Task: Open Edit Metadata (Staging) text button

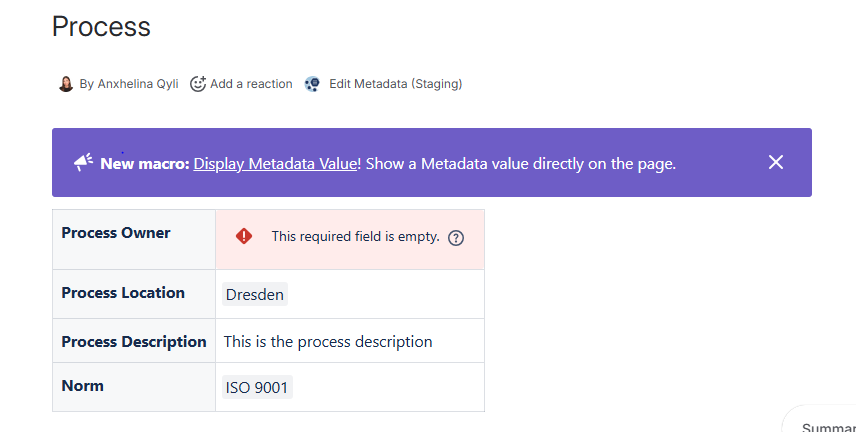Action: click(x=395, y=84)
